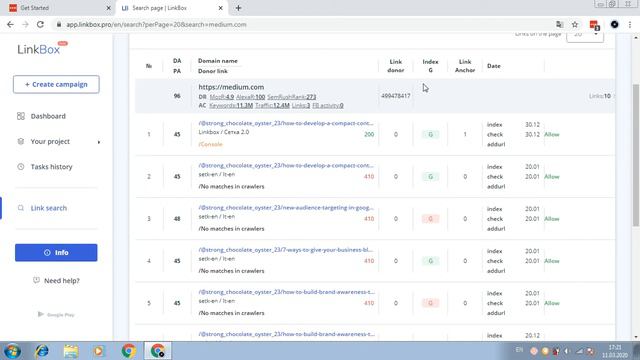Click the EN language indicator in tray
This screenshot has width=640, height=360.
pos(519,350)
